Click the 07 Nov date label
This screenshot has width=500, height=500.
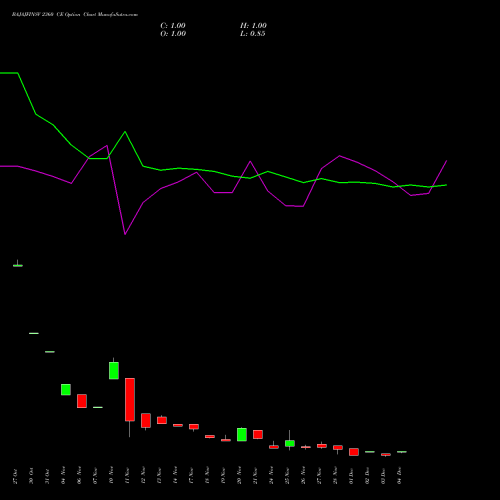pyautogui.click(x=95, y=476)
